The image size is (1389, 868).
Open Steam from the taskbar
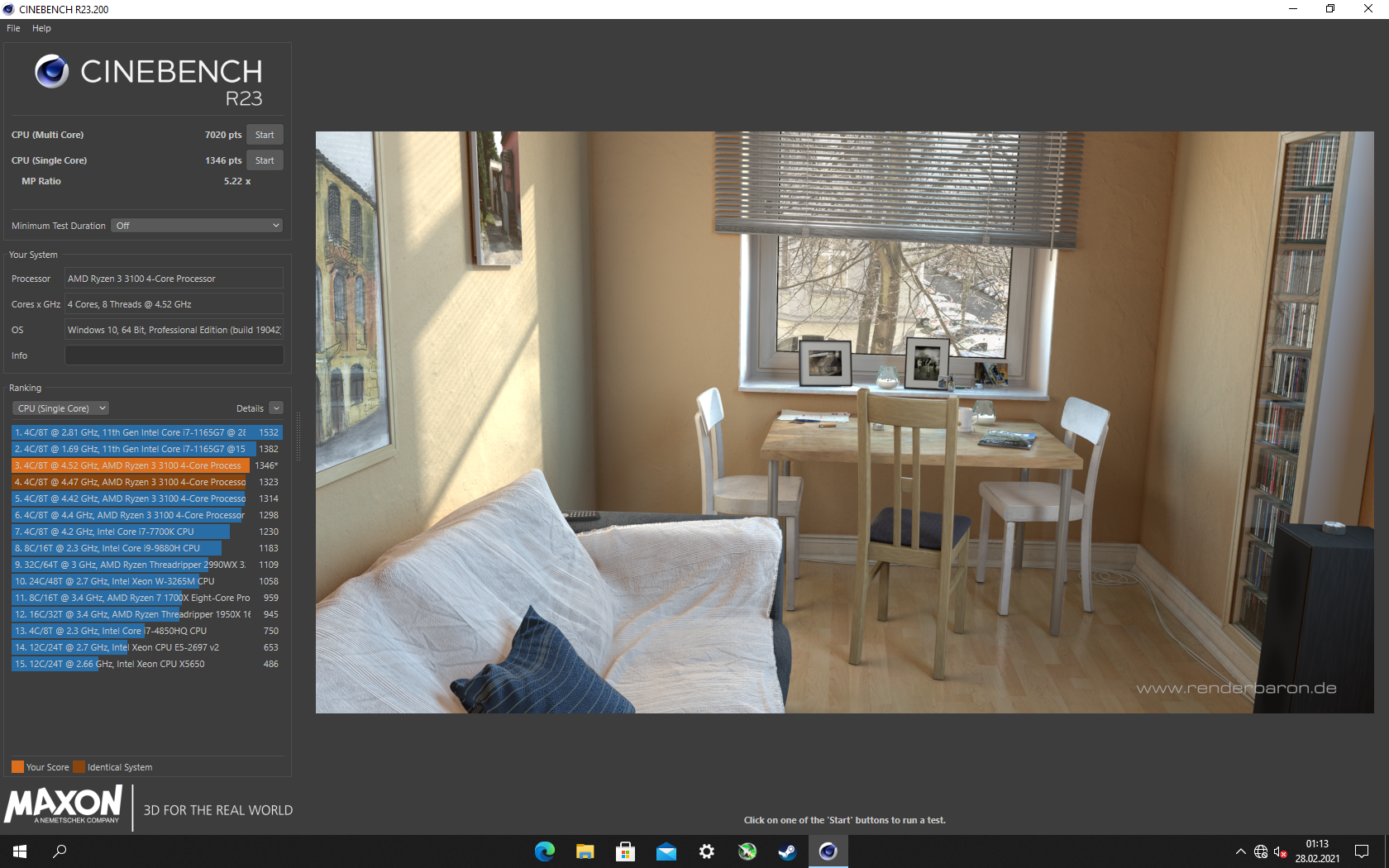pyautogui.click(x=788, y=851)
